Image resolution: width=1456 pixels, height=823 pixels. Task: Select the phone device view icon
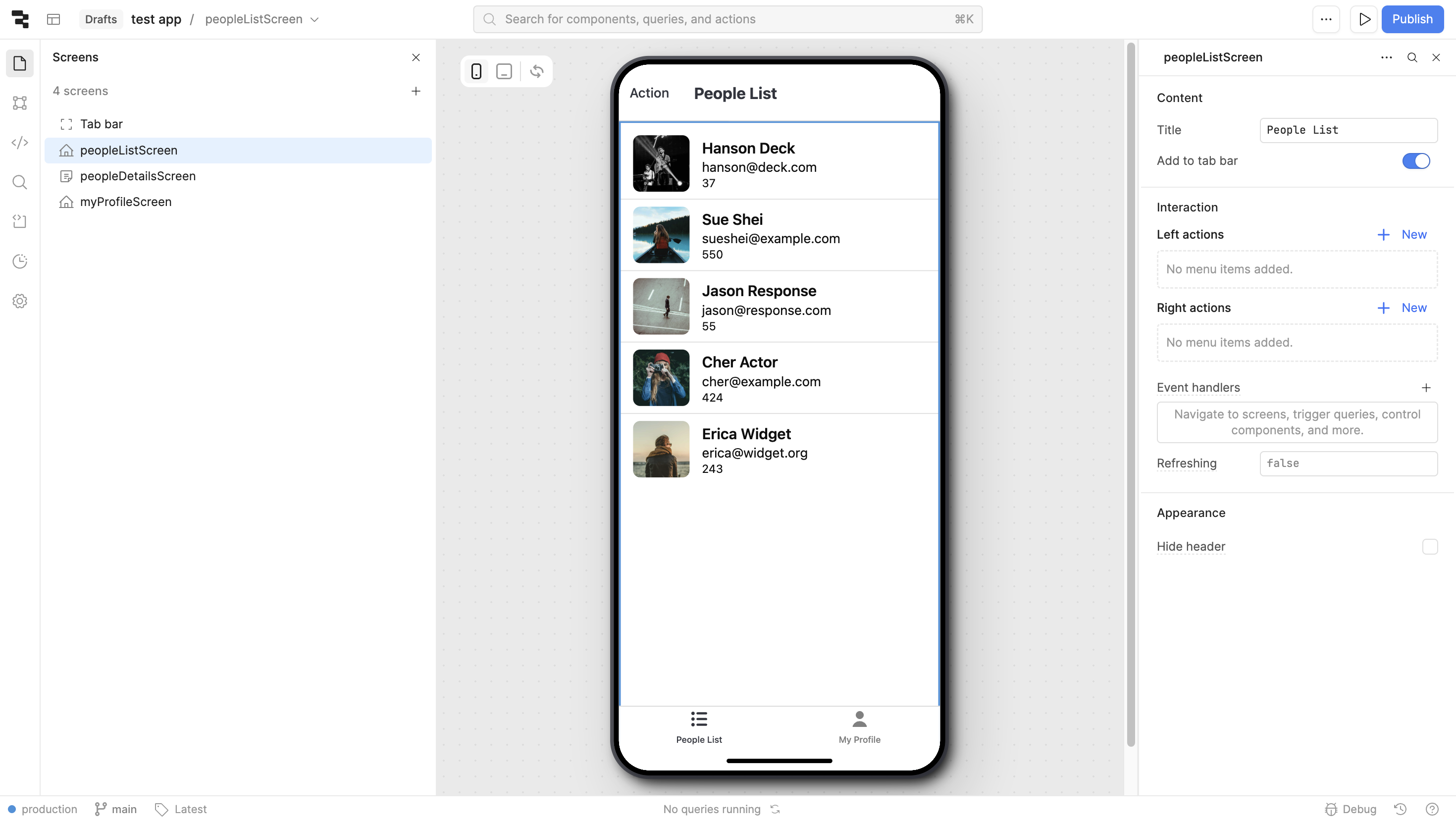click(476, 71)
